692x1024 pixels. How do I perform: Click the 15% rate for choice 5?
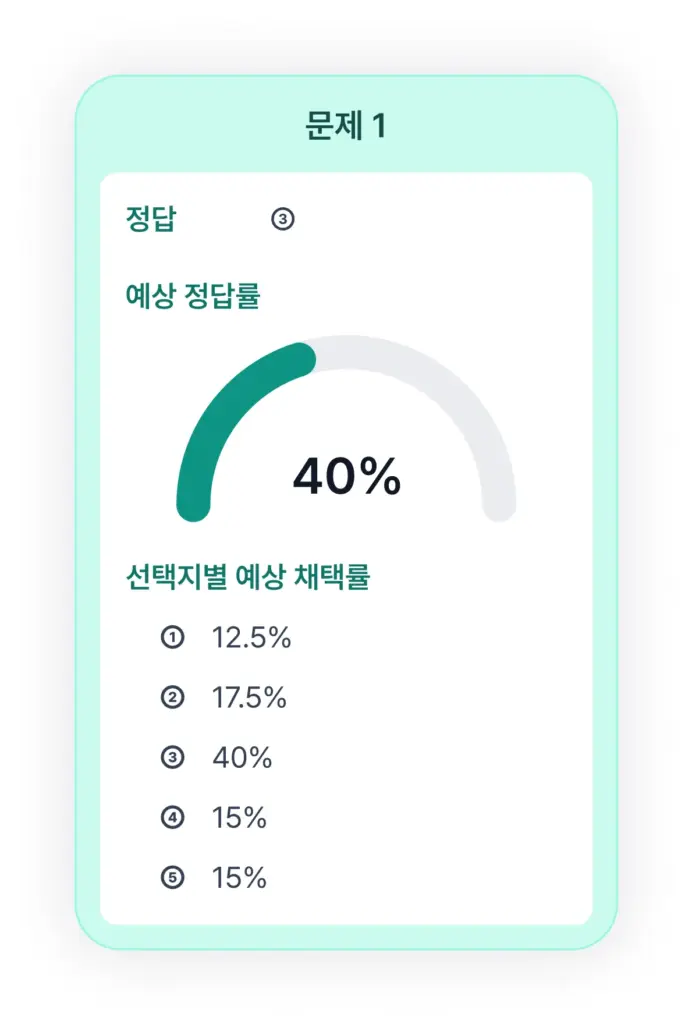[239, 878]
